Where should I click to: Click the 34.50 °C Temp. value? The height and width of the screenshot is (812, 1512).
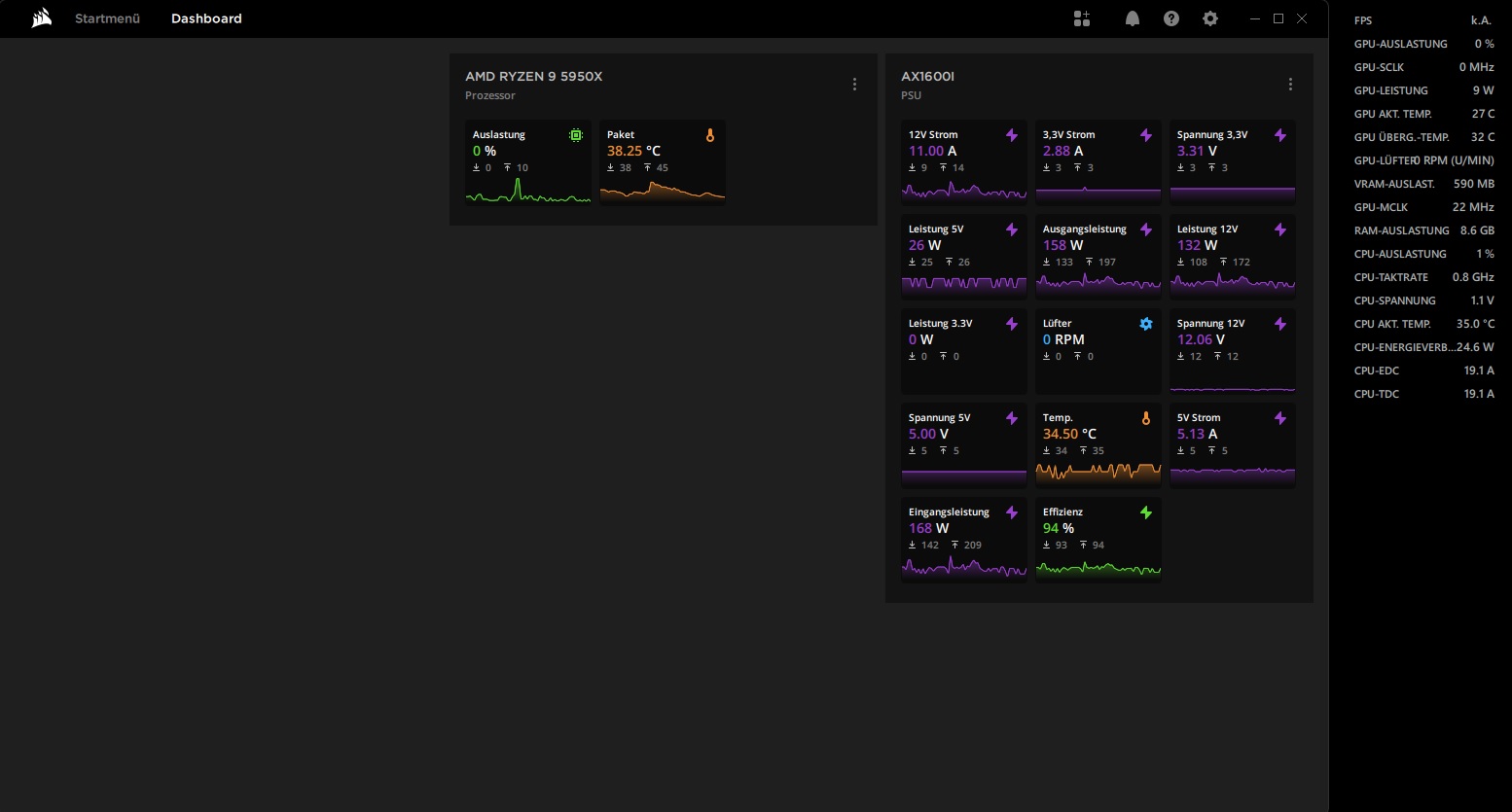pos(1069,434)
